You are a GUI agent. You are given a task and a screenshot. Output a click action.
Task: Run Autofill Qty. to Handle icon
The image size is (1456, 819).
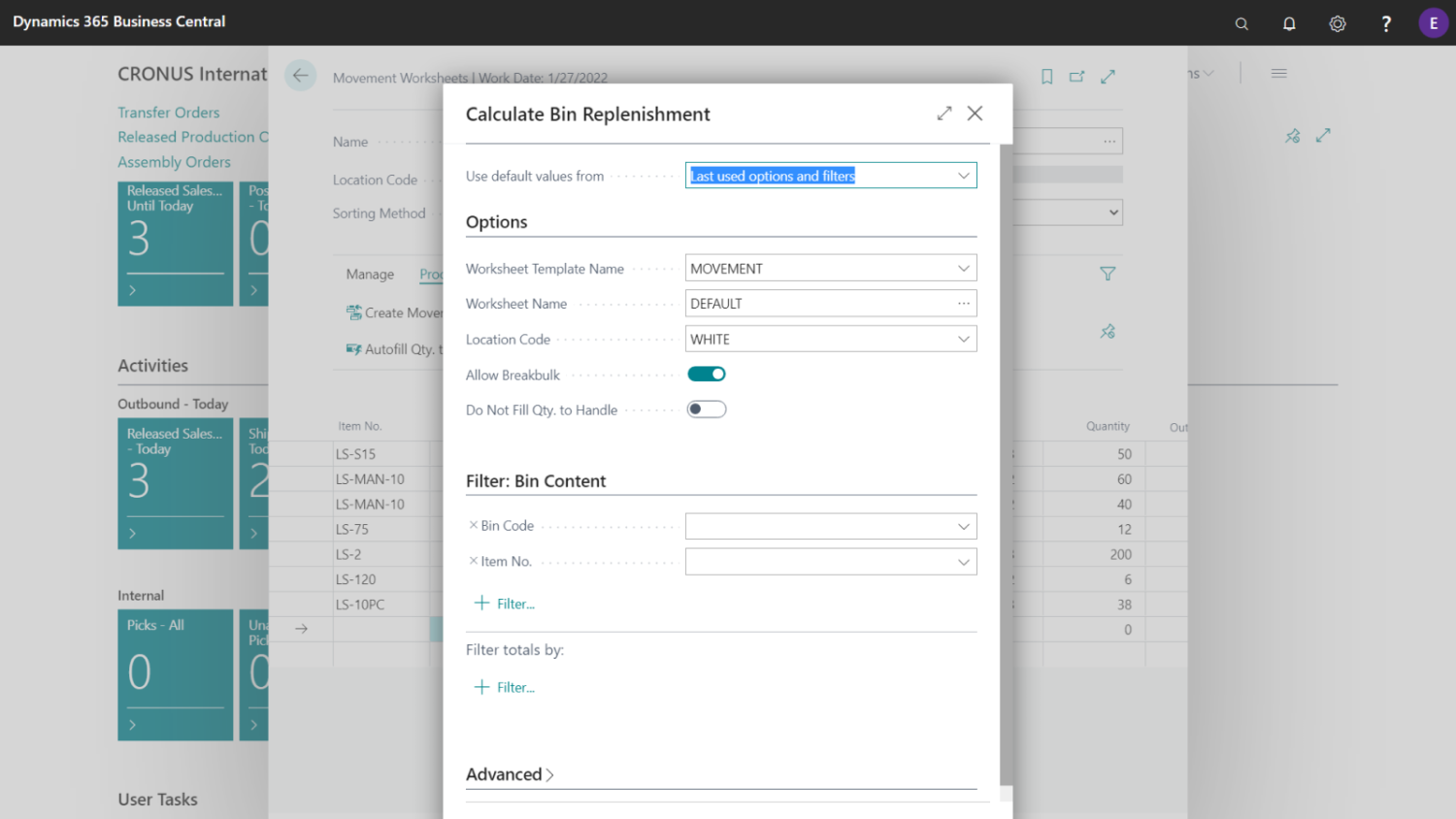click(x=353, y=348)
